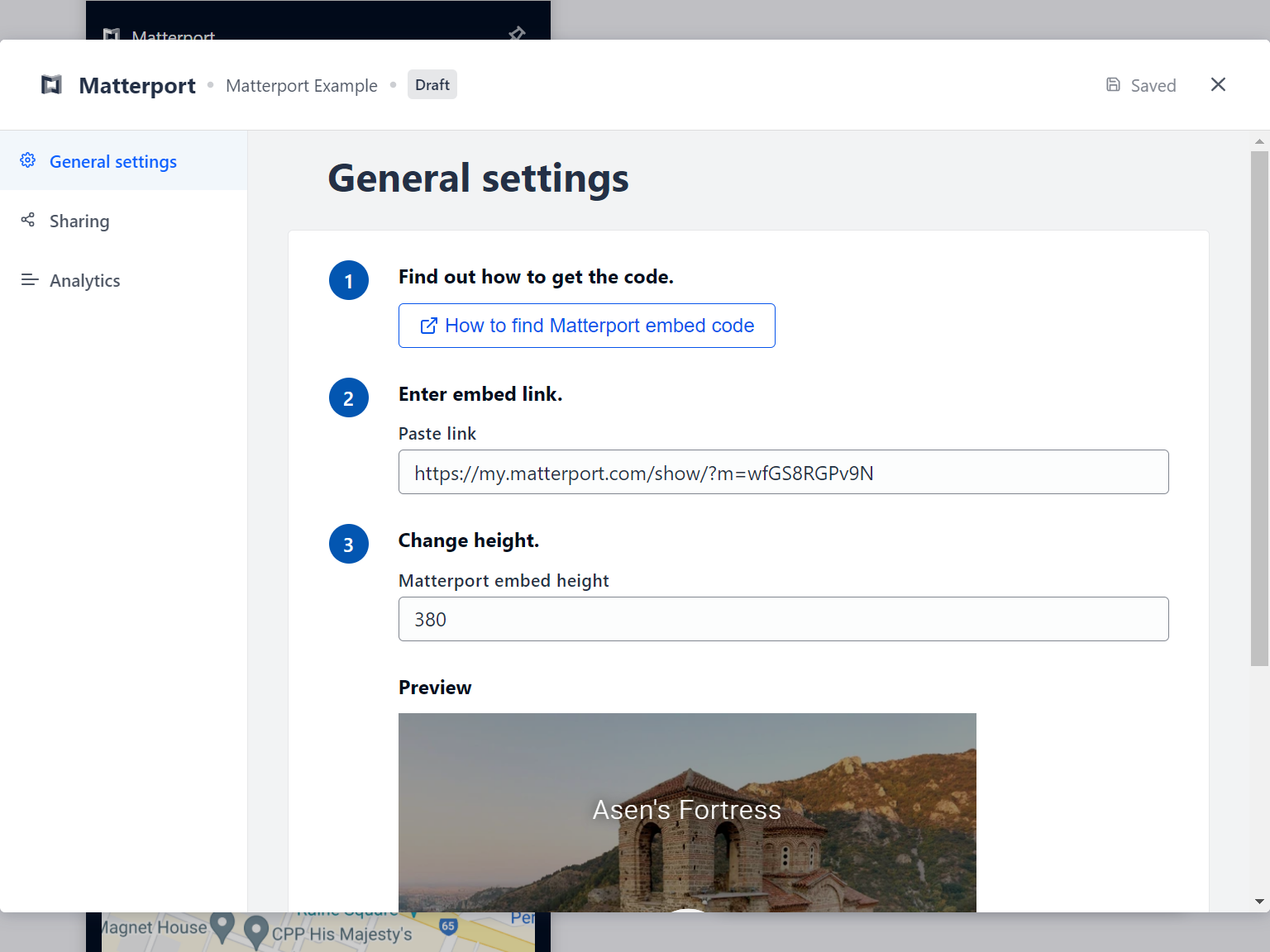Click the Saved disk icon
This screenshot has height=952, width=1270.
(x=1114, y=84)
